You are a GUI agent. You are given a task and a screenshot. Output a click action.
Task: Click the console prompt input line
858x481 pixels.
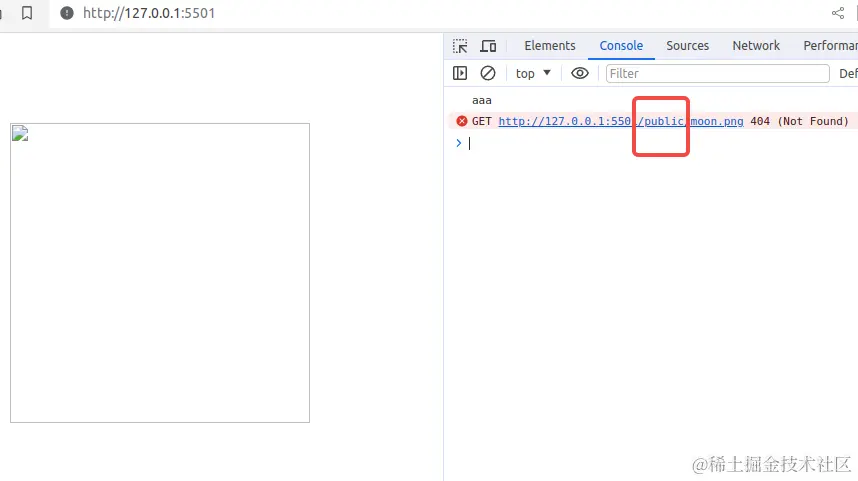(657, 143)
